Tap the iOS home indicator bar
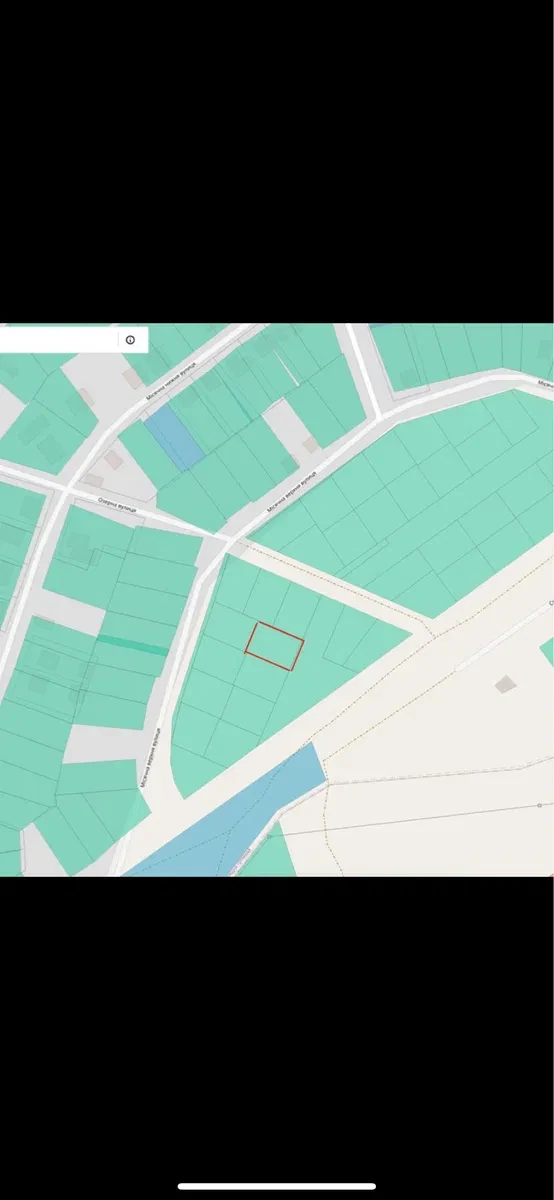Viewport: 554px width, 1200px height. pyautogui.click(x=277, y=1186)
